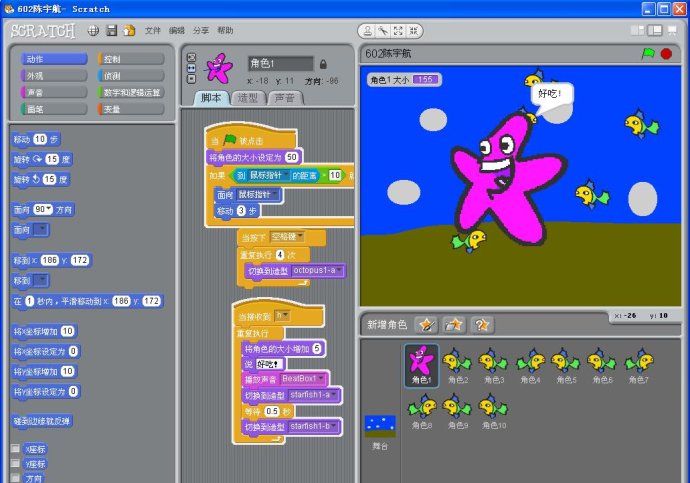Select sprite 角色2 thumbnail
Image resolution: width=690 pixels, height=483 pixels.
(x=457, y=365)
